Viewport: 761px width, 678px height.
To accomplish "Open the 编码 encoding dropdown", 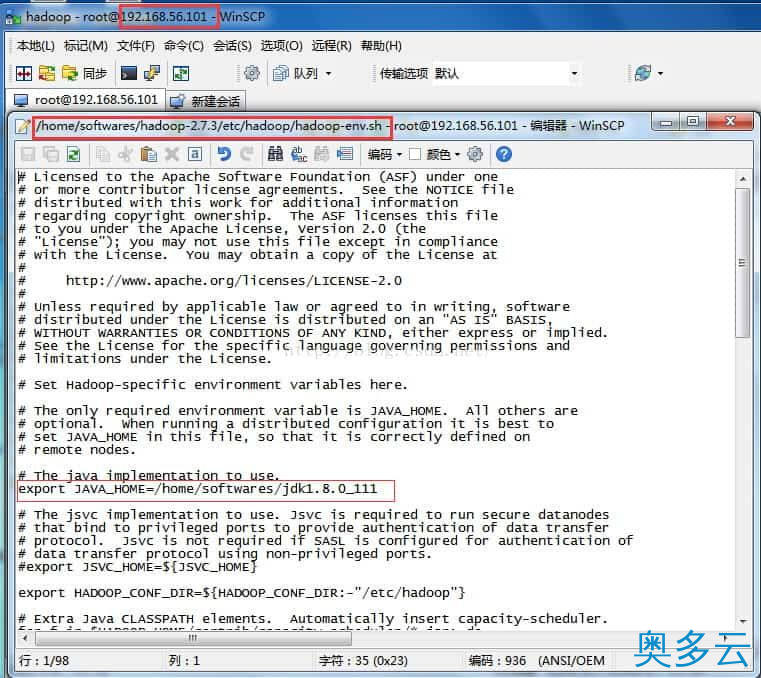I will (385, 154).
